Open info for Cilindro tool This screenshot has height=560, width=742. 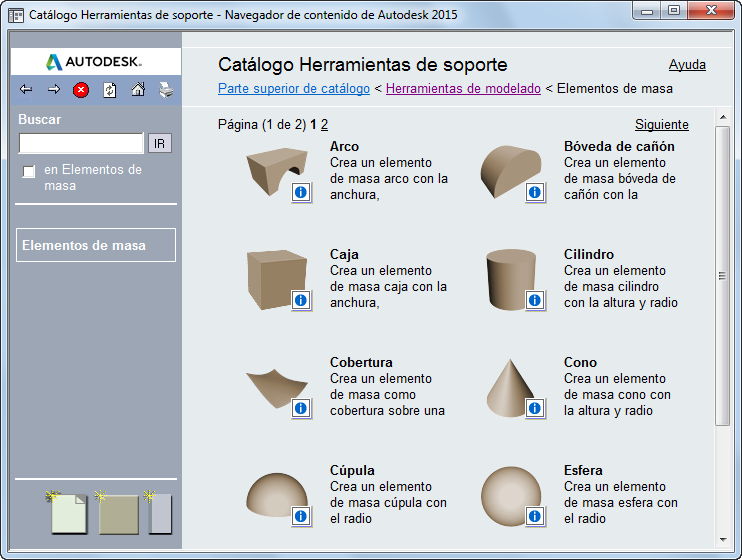(535, 301)
